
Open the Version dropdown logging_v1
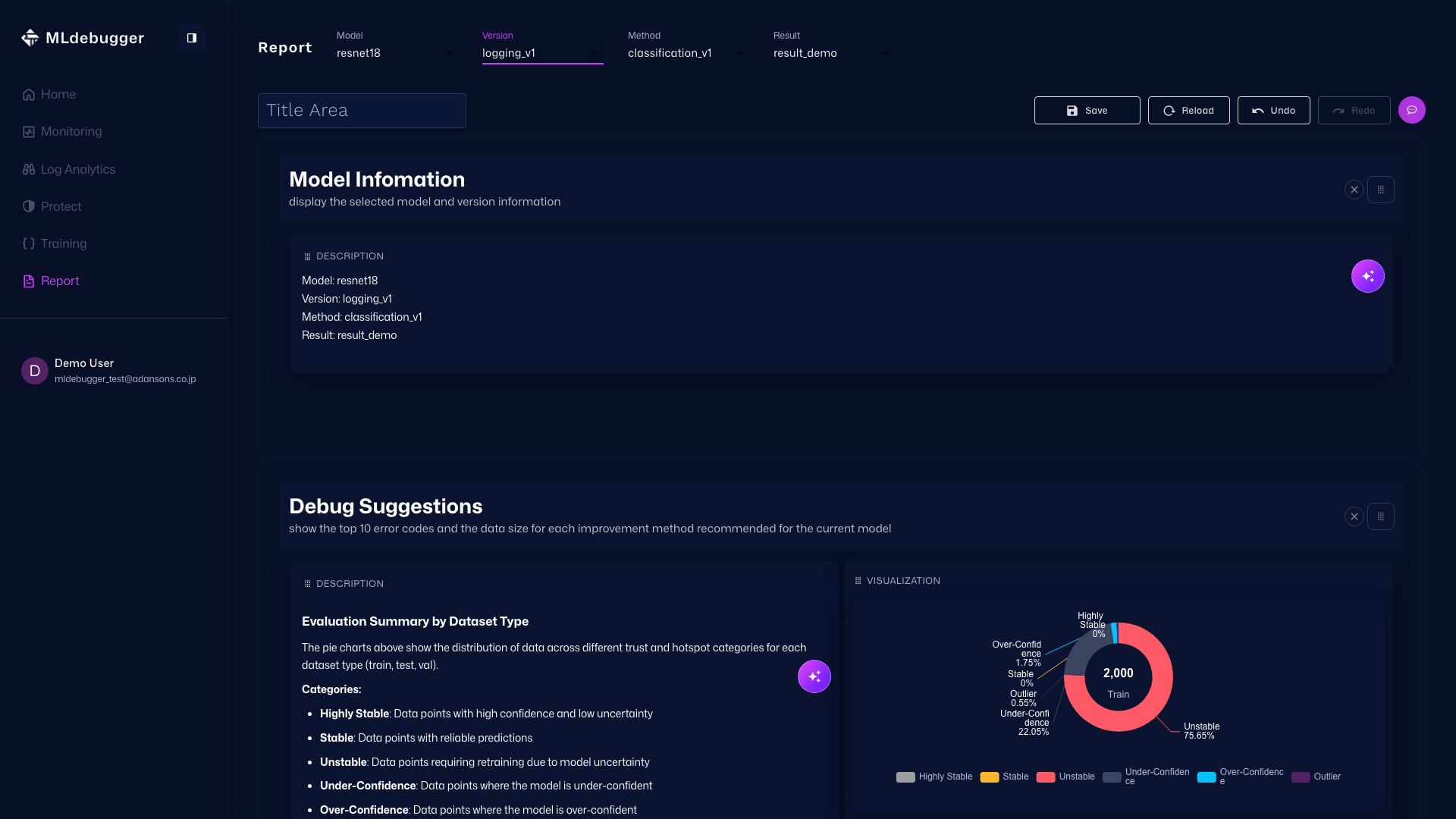[x=541, y=53]
